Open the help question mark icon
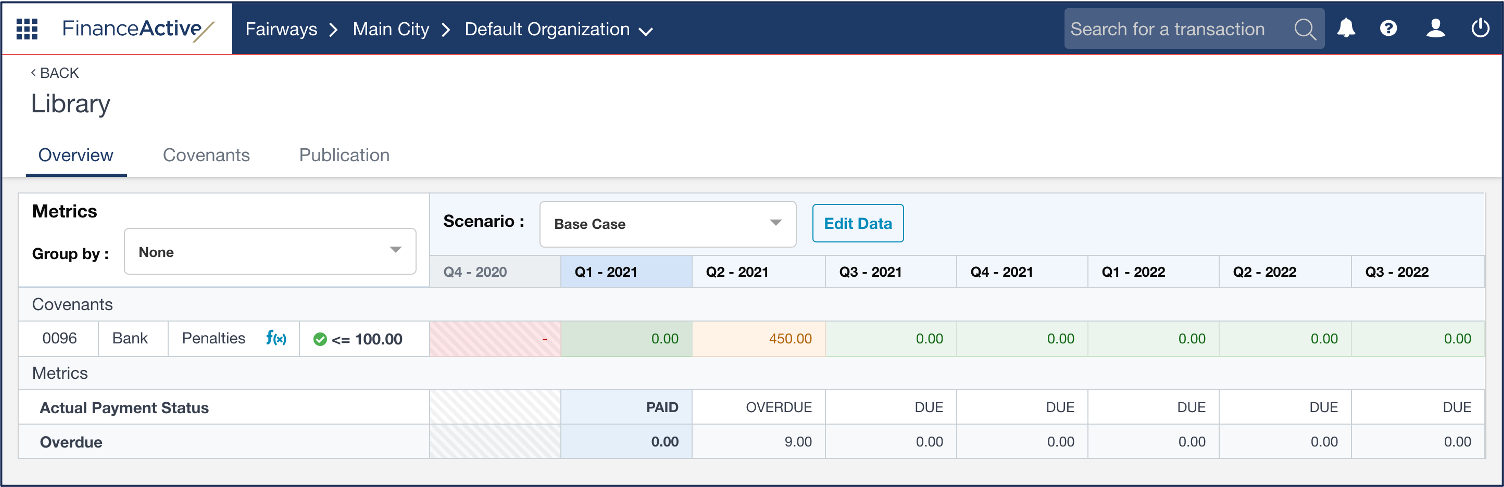1504x487 pixels. 1388,29
